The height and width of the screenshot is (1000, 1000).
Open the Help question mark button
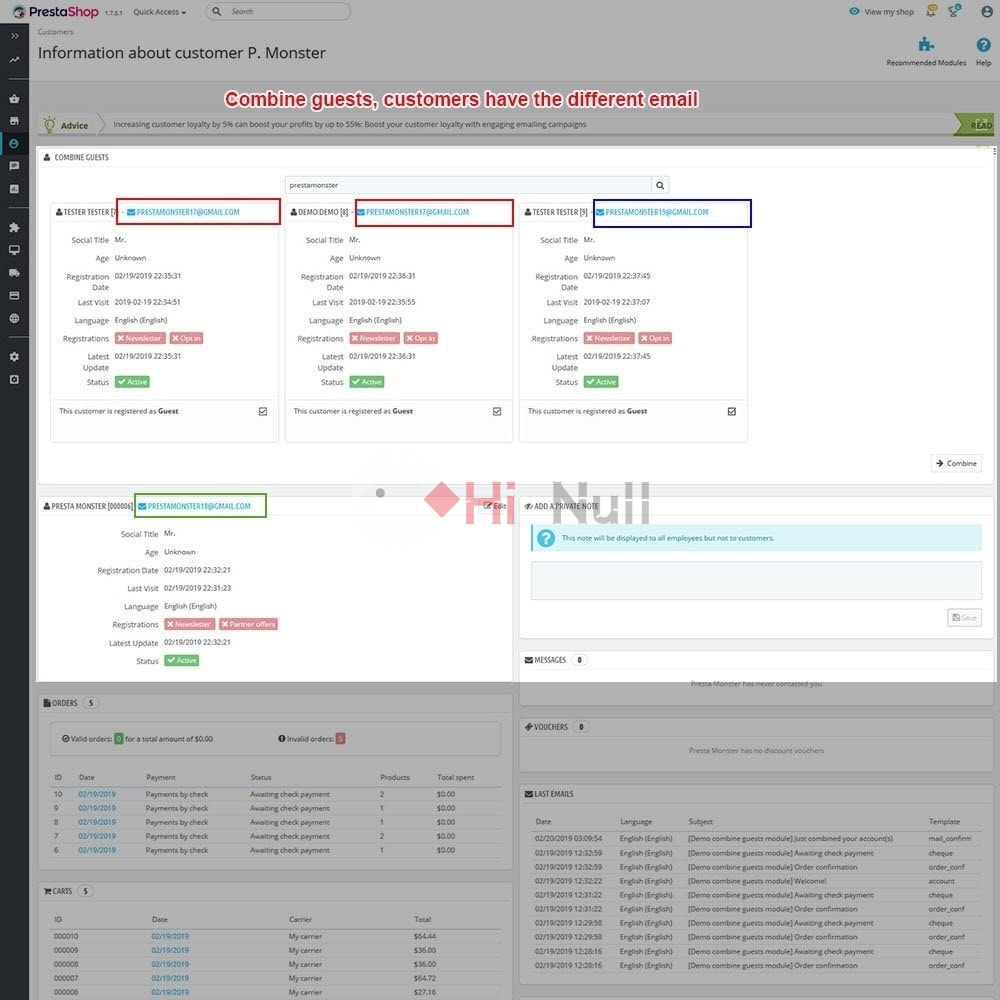983,51
